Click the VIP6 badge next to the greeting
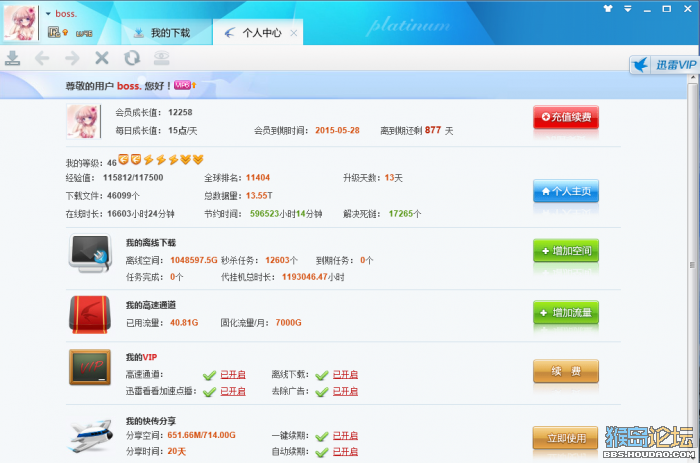The image size is (700, 463). [182, 84]
